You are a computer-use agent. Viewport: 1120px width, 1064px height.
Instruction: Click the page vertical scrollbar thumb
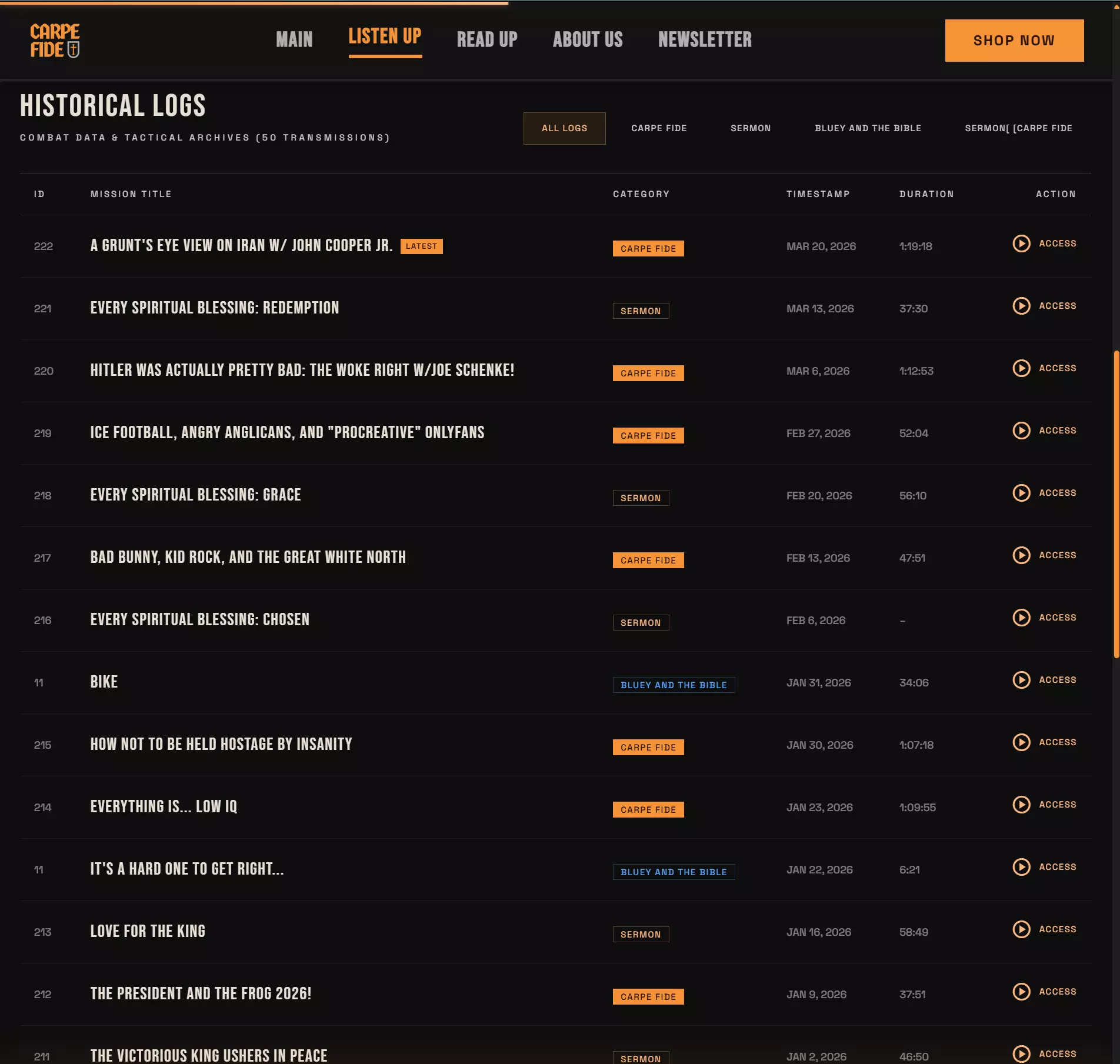[x=1115, y=505]
